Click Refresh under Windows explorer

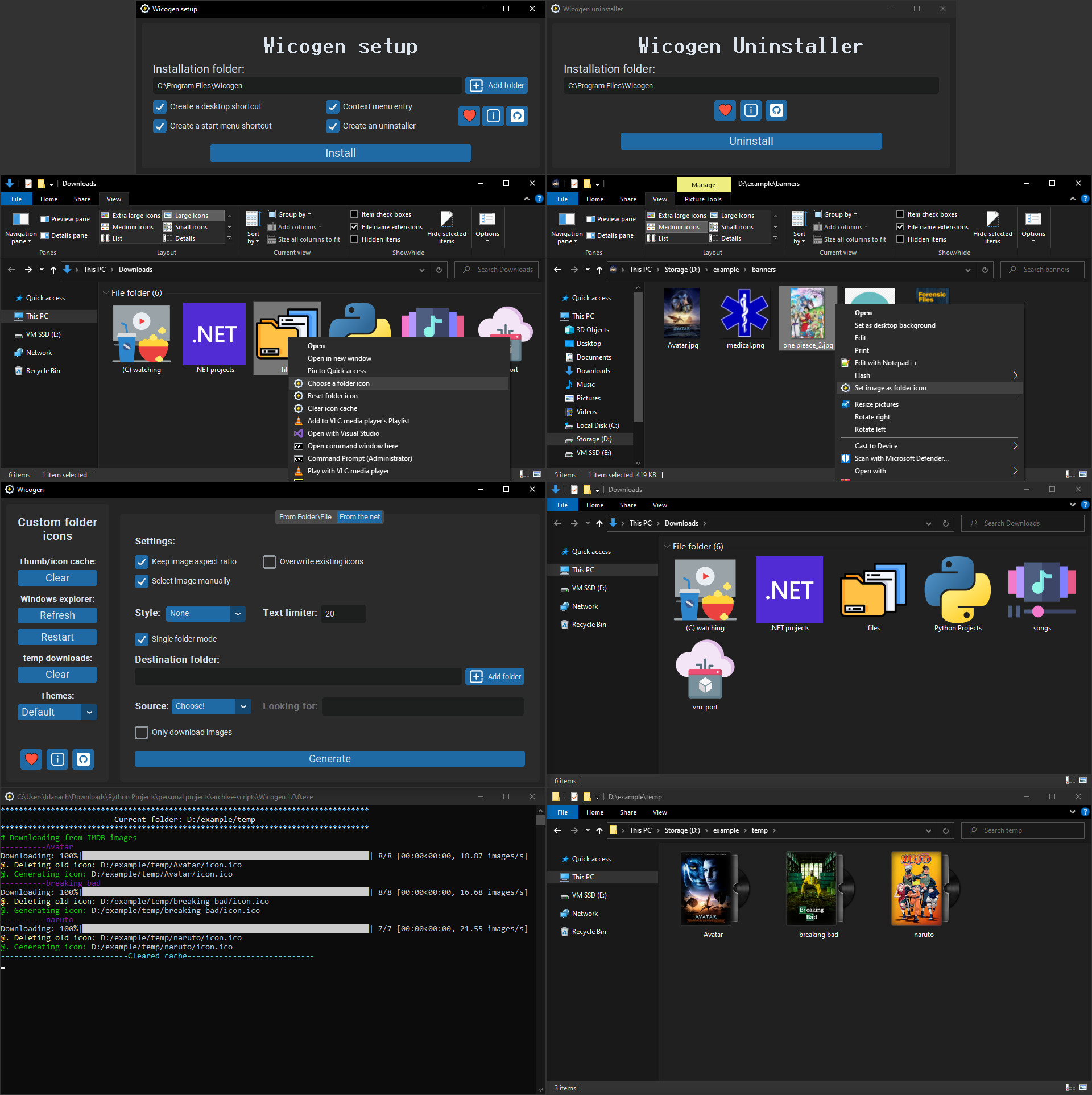tap(57, 615)
